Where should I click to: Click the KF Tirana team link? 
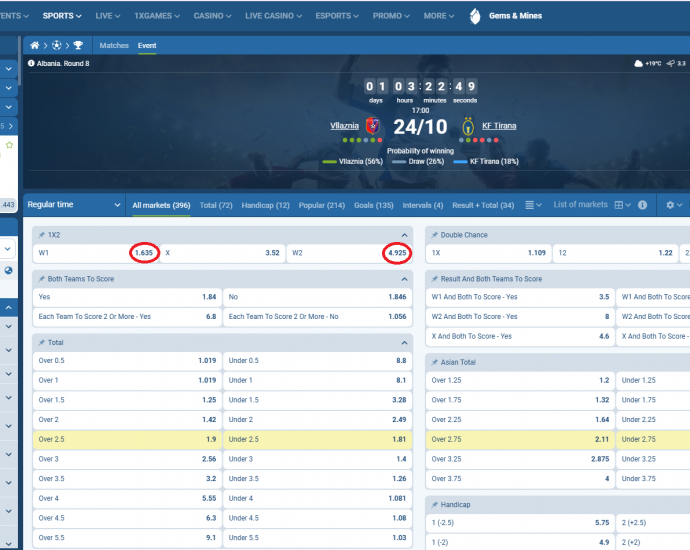click(499, 126)
